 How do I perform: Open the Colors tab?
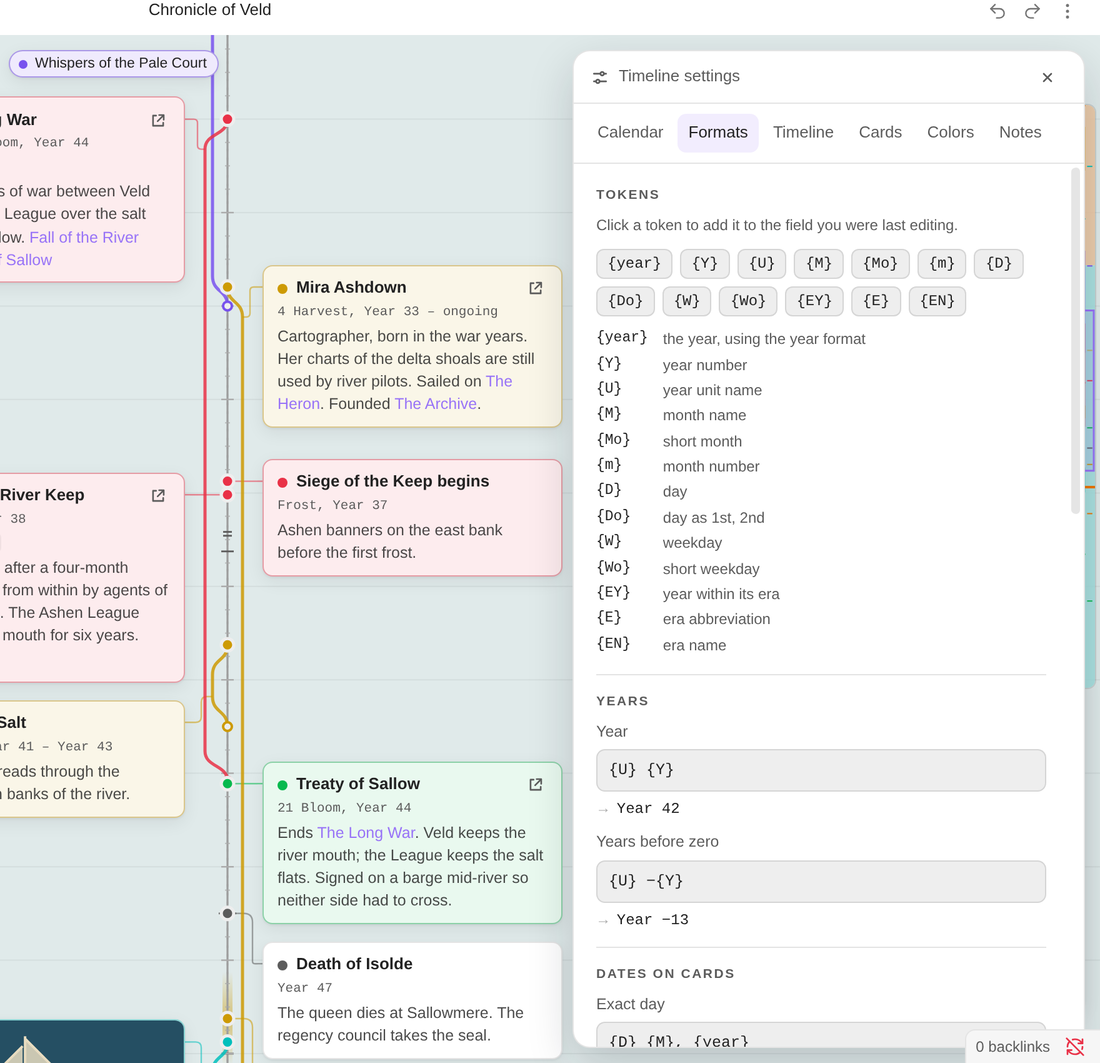coord(950,133)
